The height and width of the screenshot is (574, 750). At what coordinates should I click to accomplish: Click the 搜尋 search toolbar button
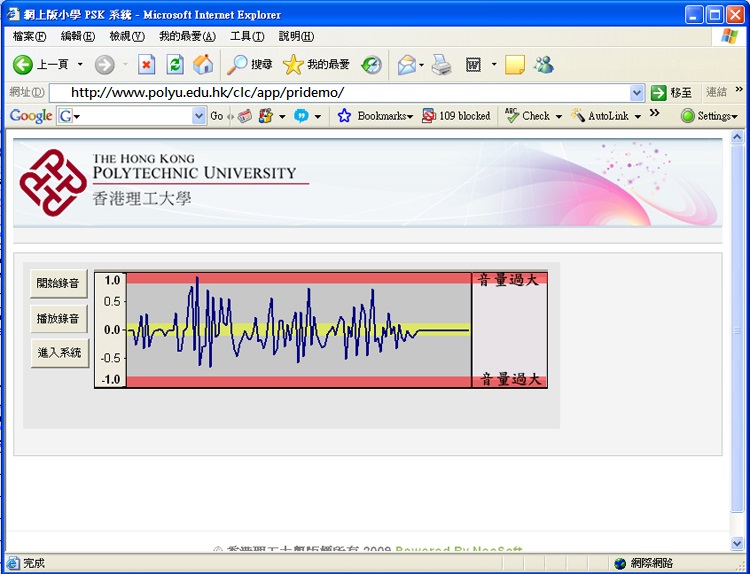250,65
